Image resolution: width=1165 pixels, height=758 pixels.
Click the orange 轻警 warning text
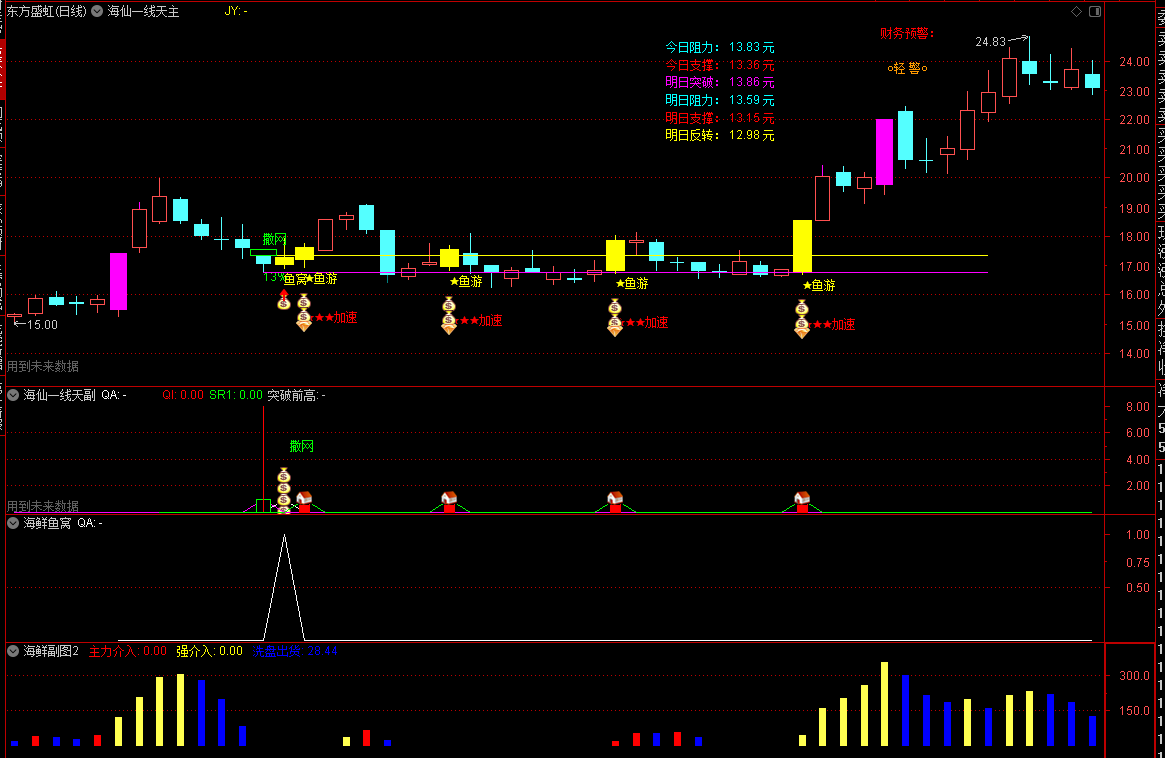(x=907, y=68)
